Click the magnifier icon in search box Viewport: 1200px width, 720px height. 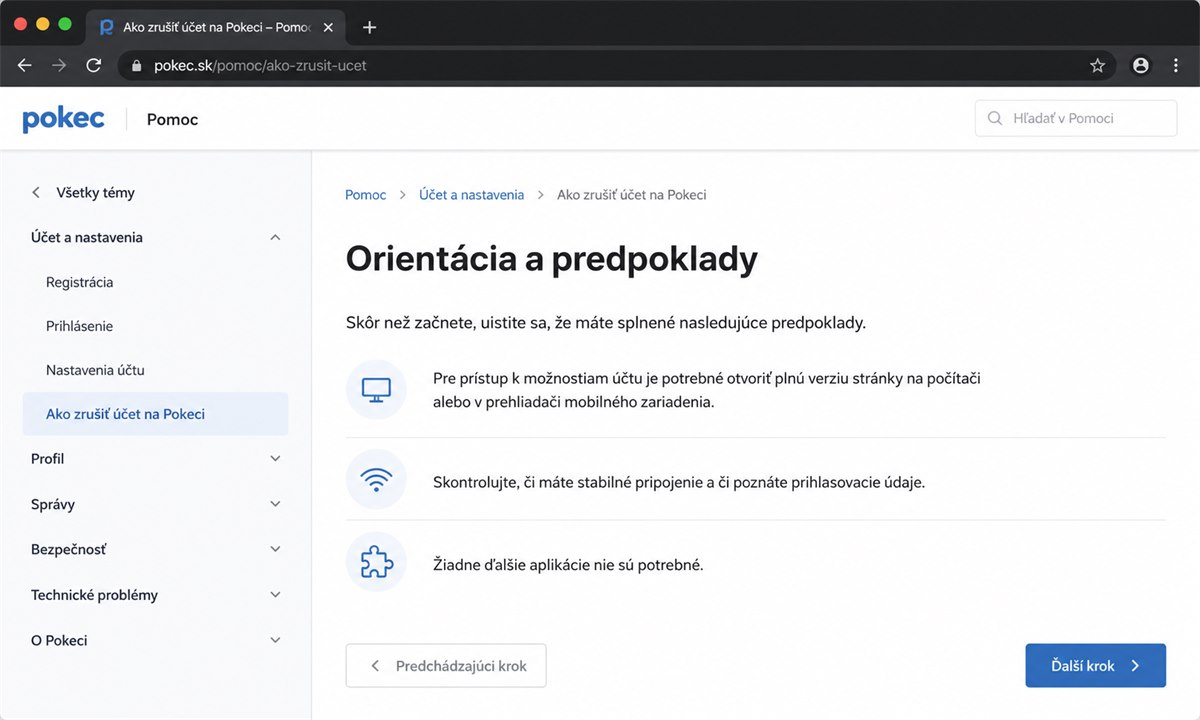995,118
